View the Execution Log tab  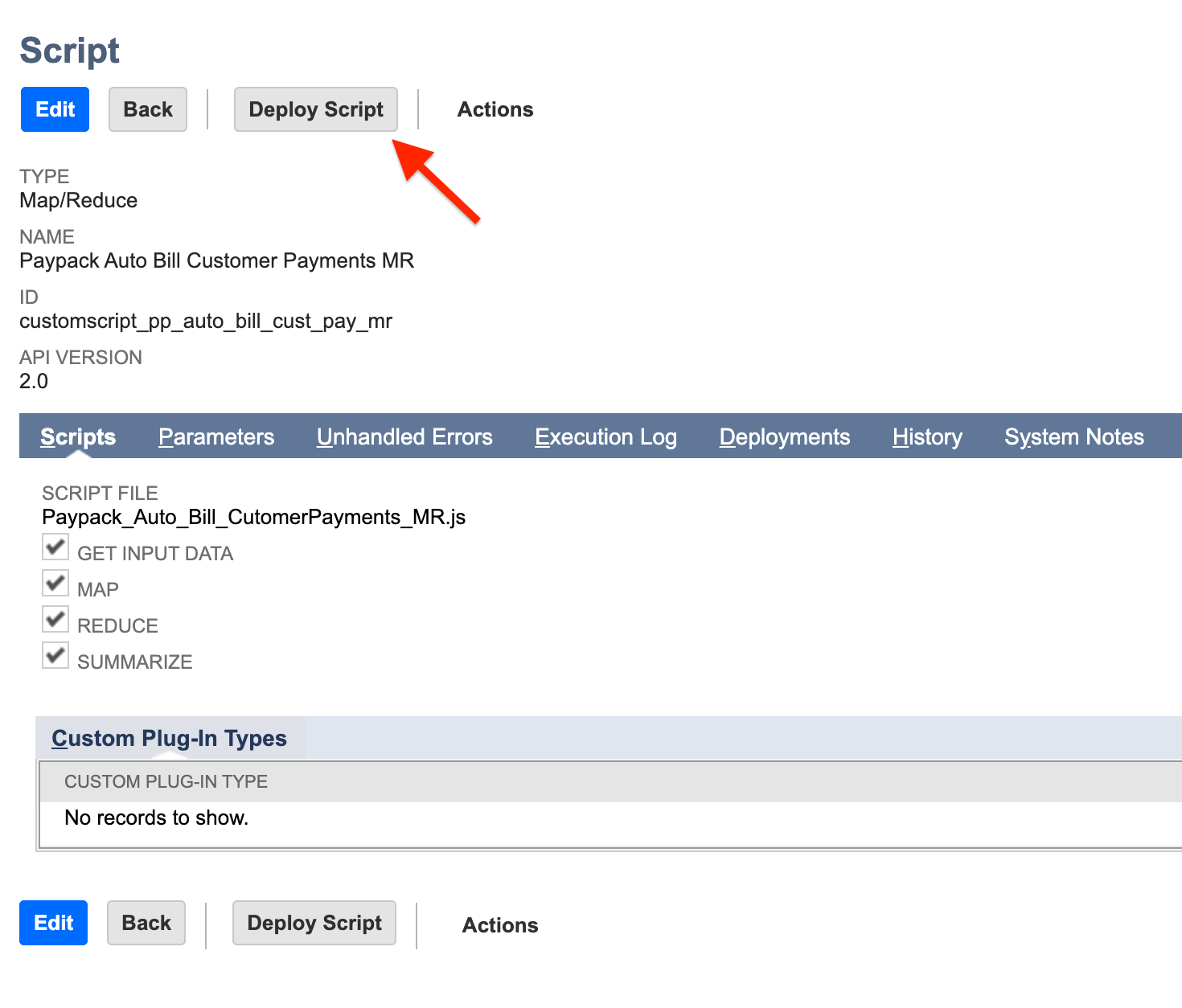605,436
